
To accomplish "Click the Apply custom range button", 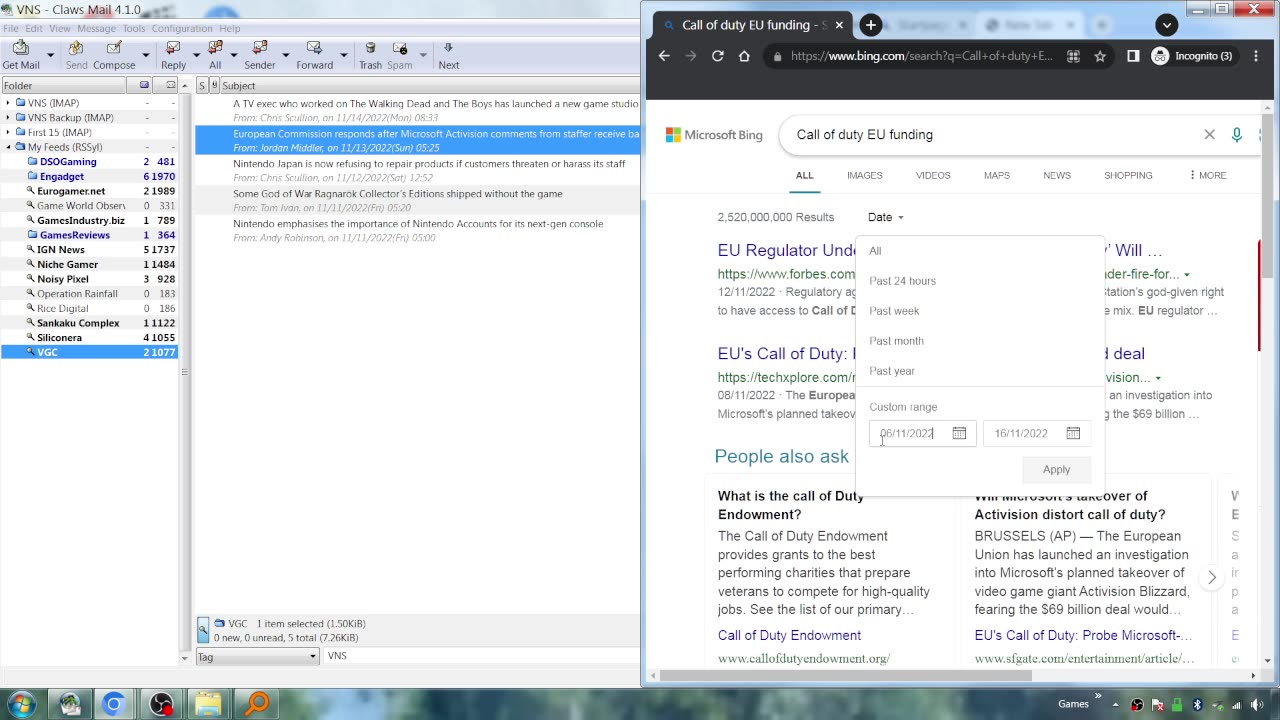I will coord(1056,470).
